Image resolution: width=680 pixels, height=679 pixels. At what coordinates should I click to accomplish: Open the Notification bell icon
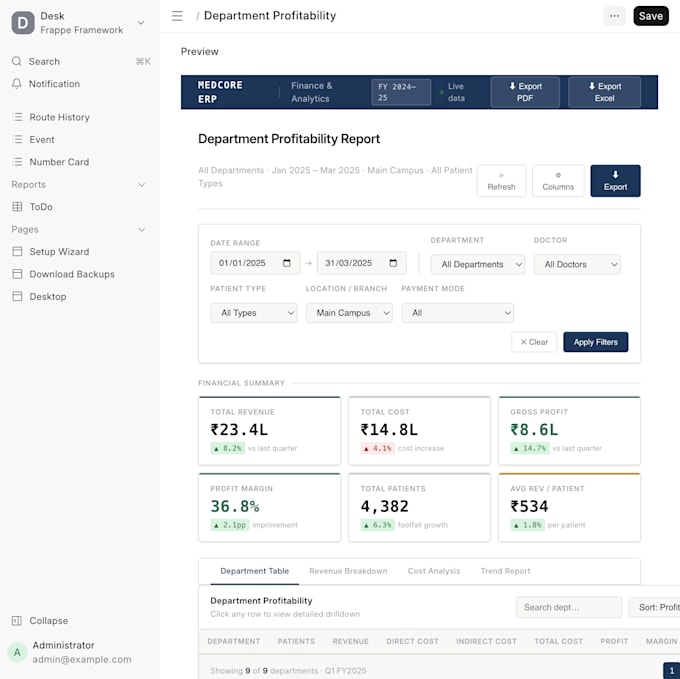coord(16,84)
